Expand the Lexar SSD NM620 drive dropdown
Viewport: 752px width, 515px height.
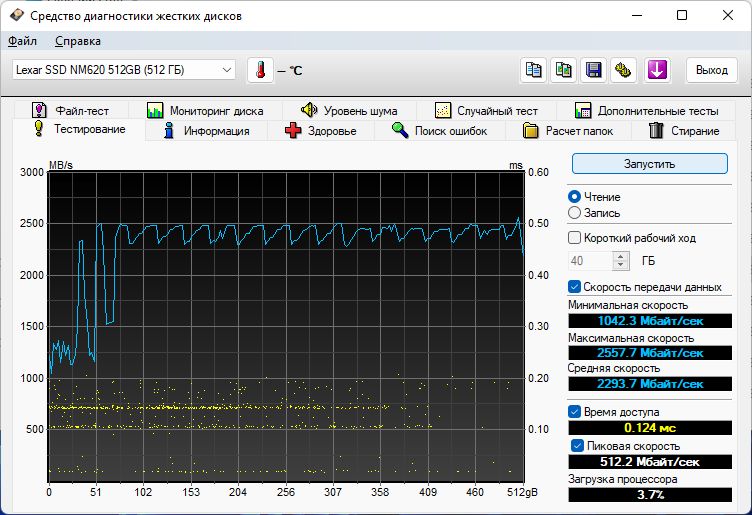click(226, 70)
